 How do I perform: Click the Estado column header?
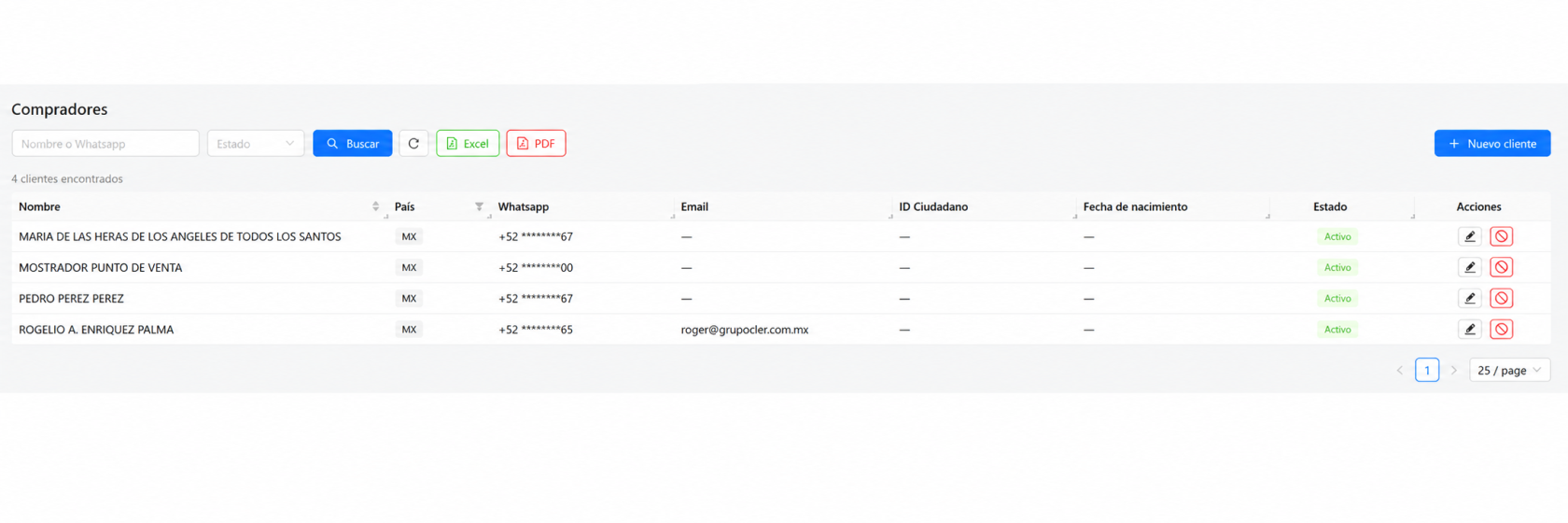1330,206
